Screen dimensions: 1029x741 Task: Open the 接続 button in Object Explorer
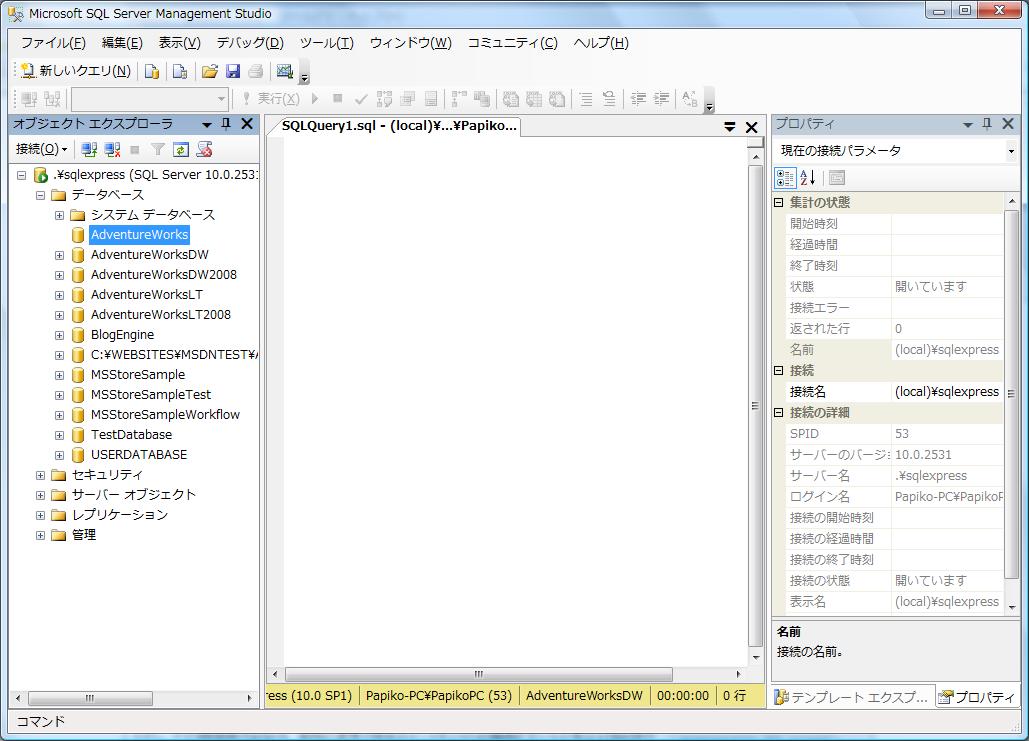41,149
